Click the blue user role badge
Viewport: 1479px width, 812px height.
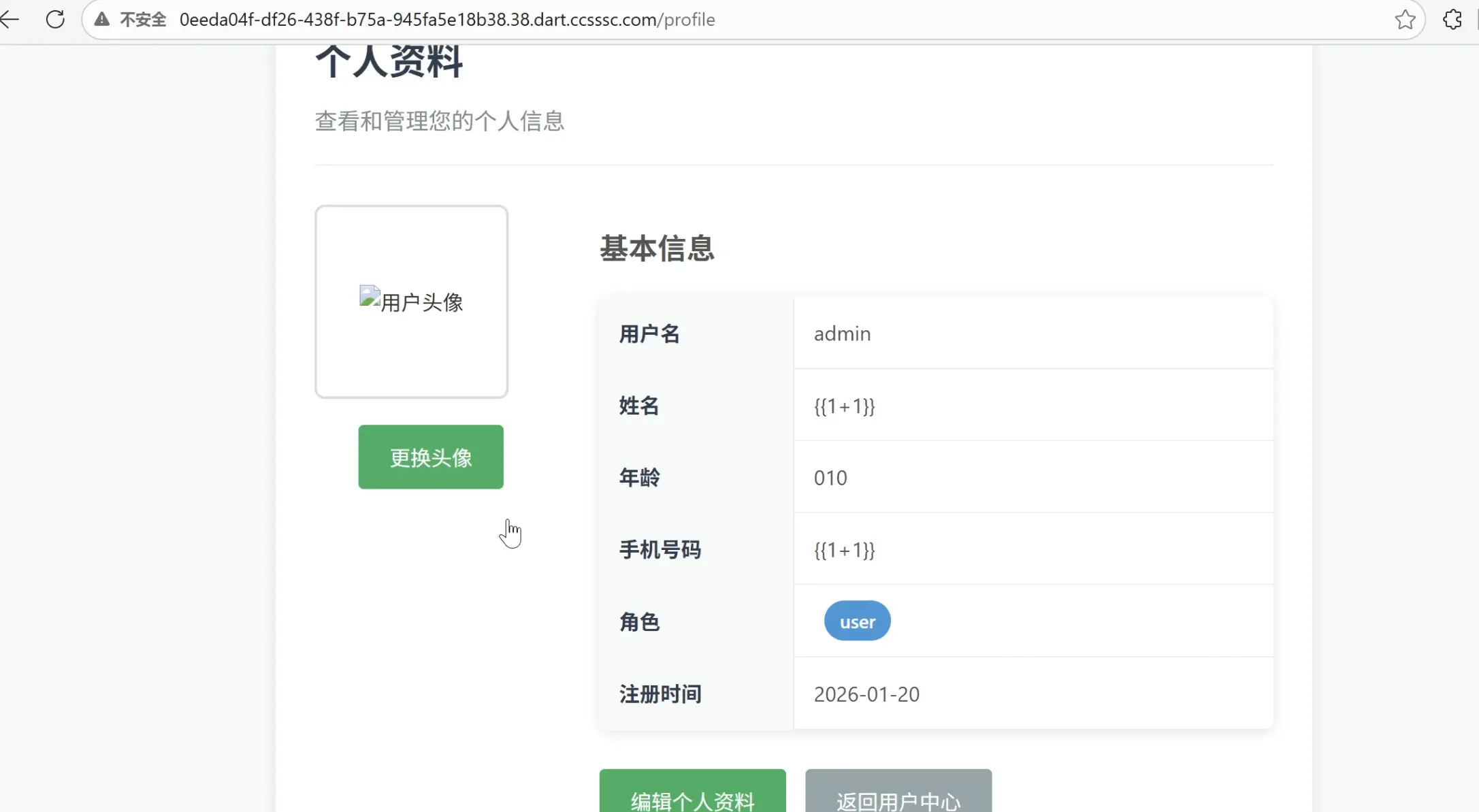pyautogui.click(x=856, y=620)
